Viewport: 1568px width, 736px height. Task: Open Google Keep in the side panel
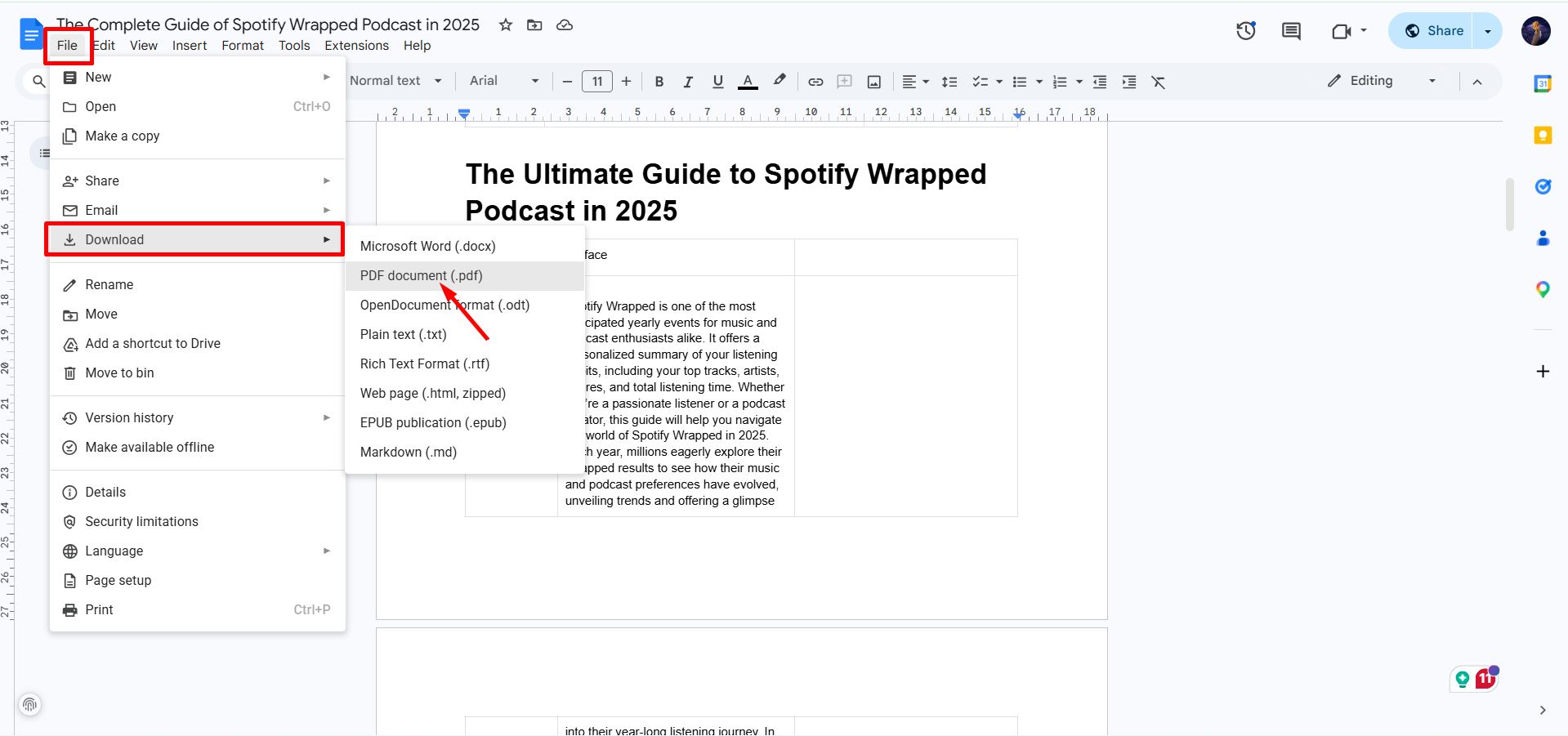(x=1543, y=135)
